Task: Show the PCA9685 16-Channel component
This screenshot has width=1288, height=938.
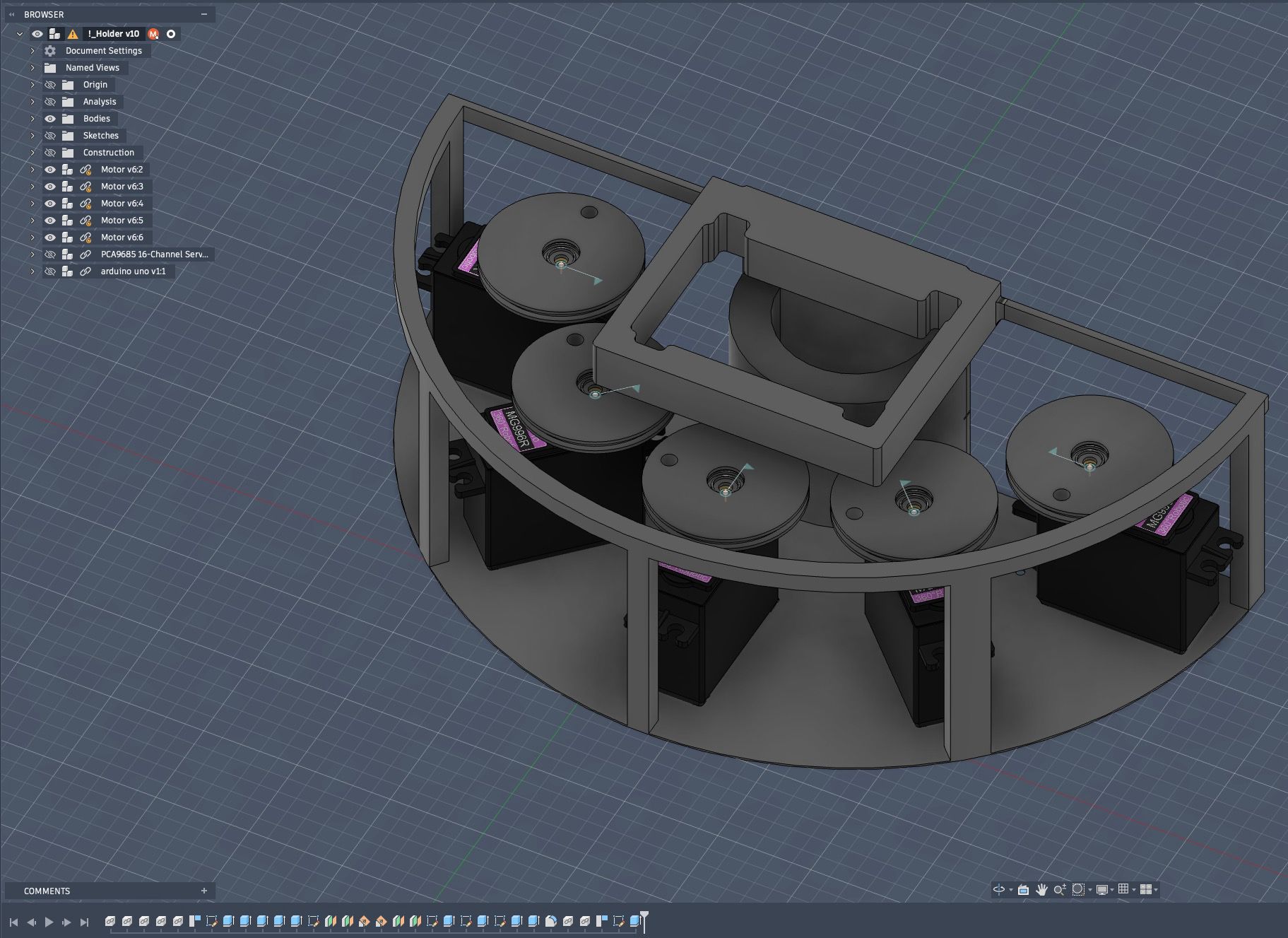Action: coord(50,254)
